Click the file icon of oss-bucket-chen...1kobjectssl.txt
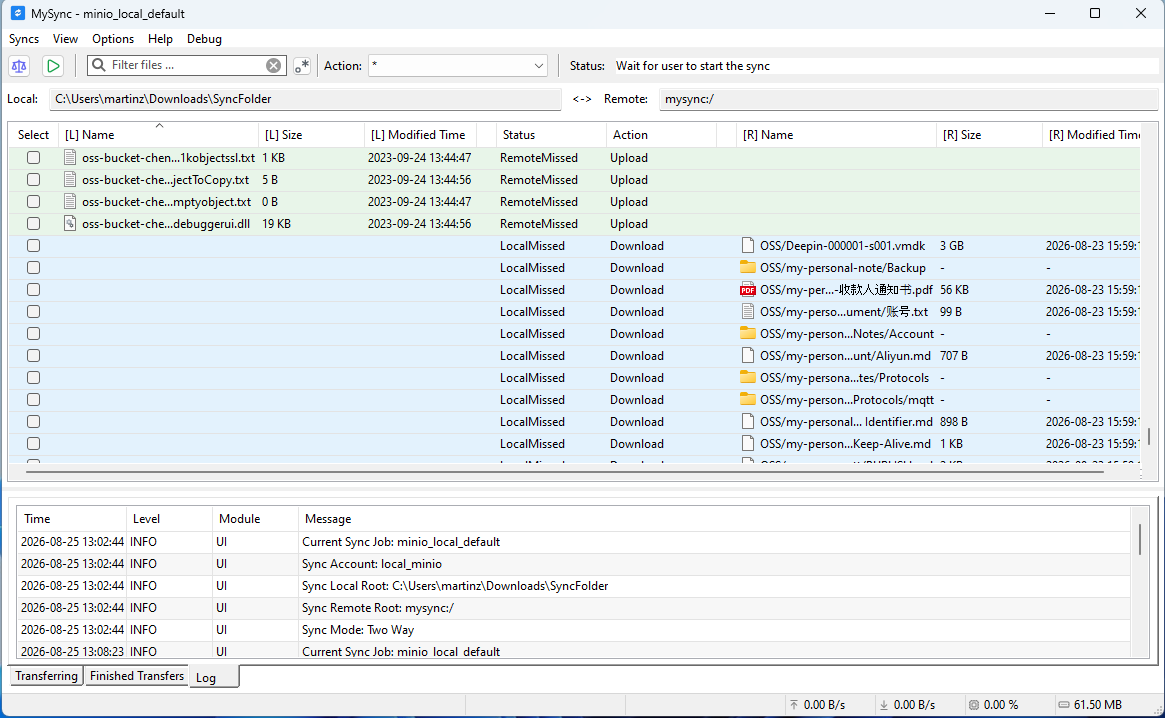Image resolution: width=1165 pixels, height=718 pixels. (x=70, y=158)
